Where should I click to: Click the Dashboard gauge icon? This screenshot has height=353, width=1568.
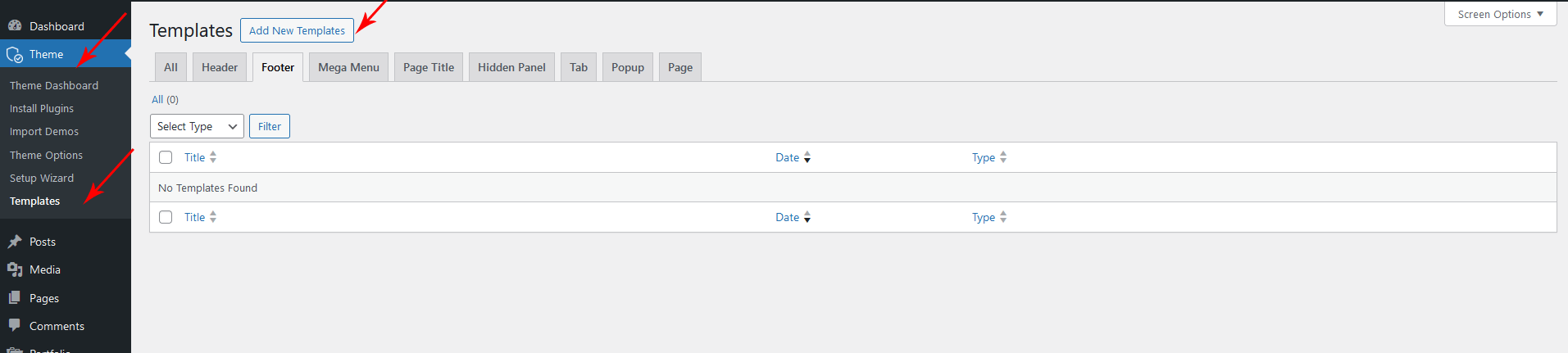coord(15,26)
